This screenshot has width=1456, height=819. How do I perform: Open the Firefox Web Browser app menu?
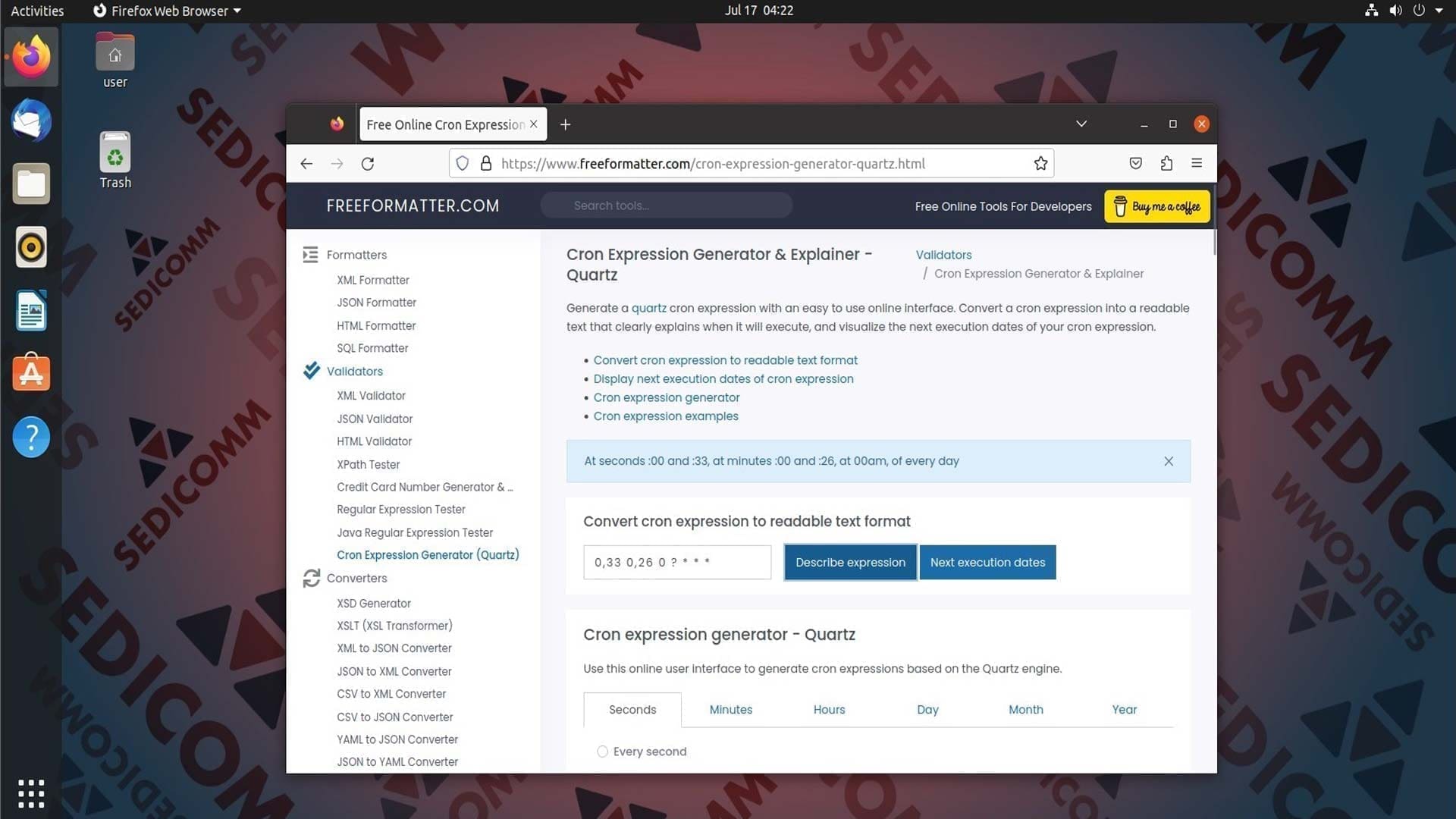[x=167, y=11]
